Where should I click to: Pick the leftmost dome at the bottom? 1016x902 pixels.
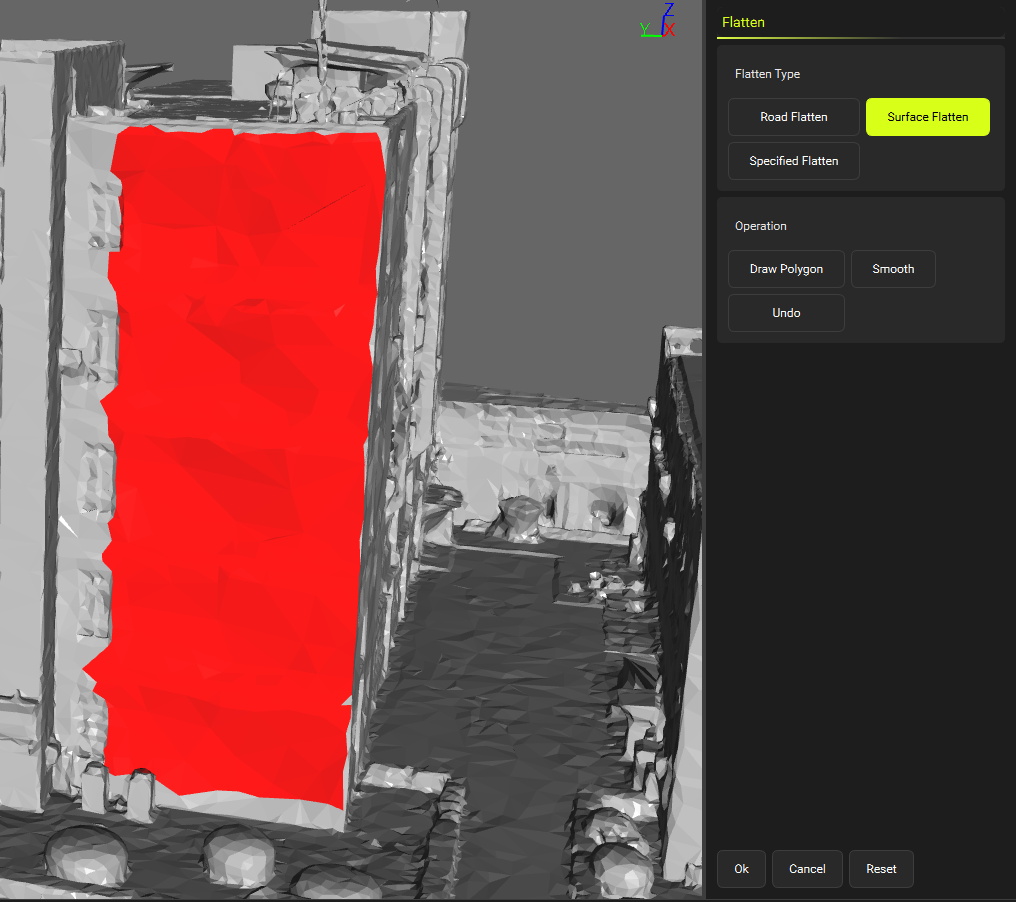tap(85, 853)
